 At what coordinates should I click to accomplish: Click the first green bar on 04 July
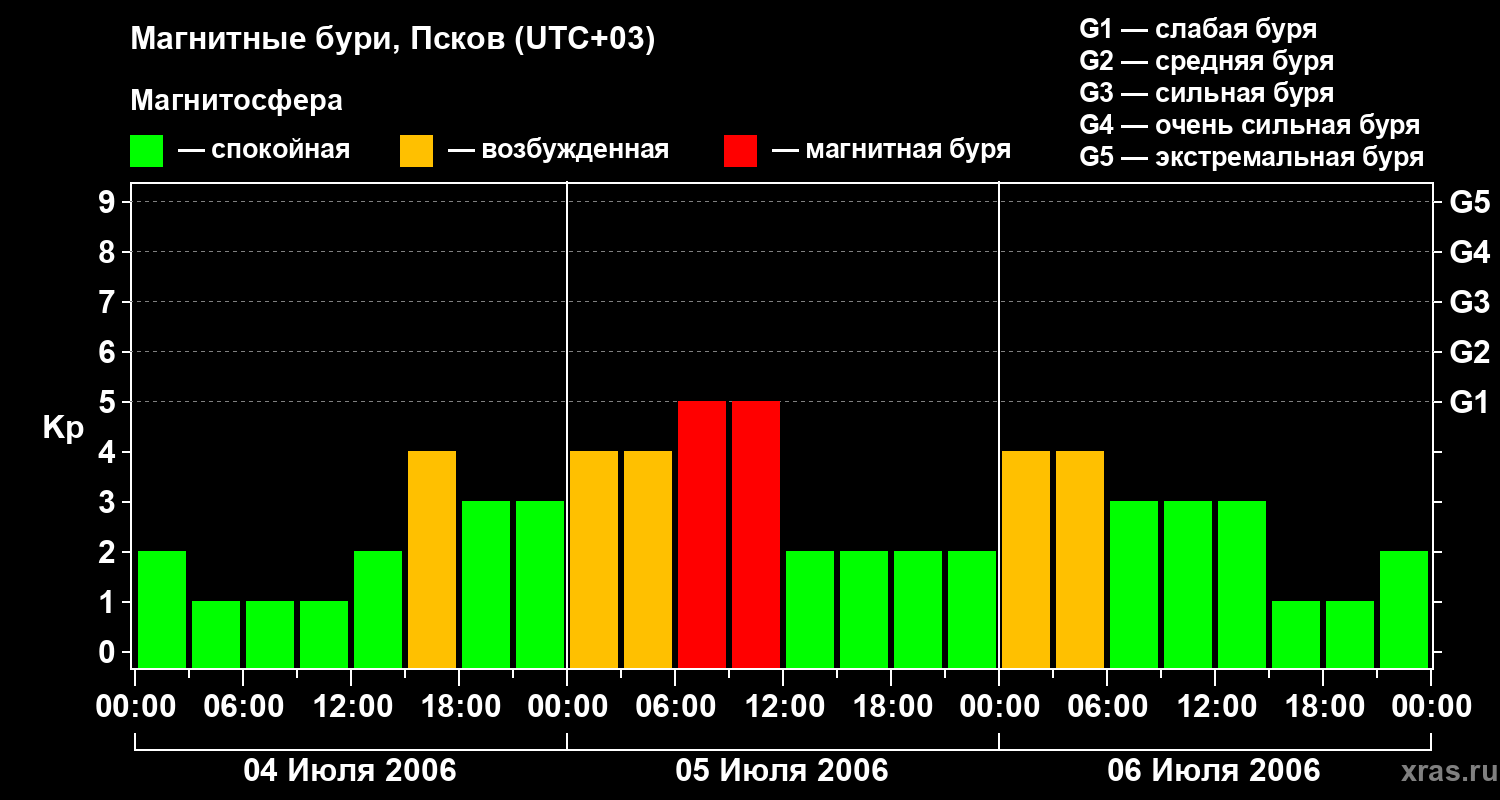coord(162,609)
